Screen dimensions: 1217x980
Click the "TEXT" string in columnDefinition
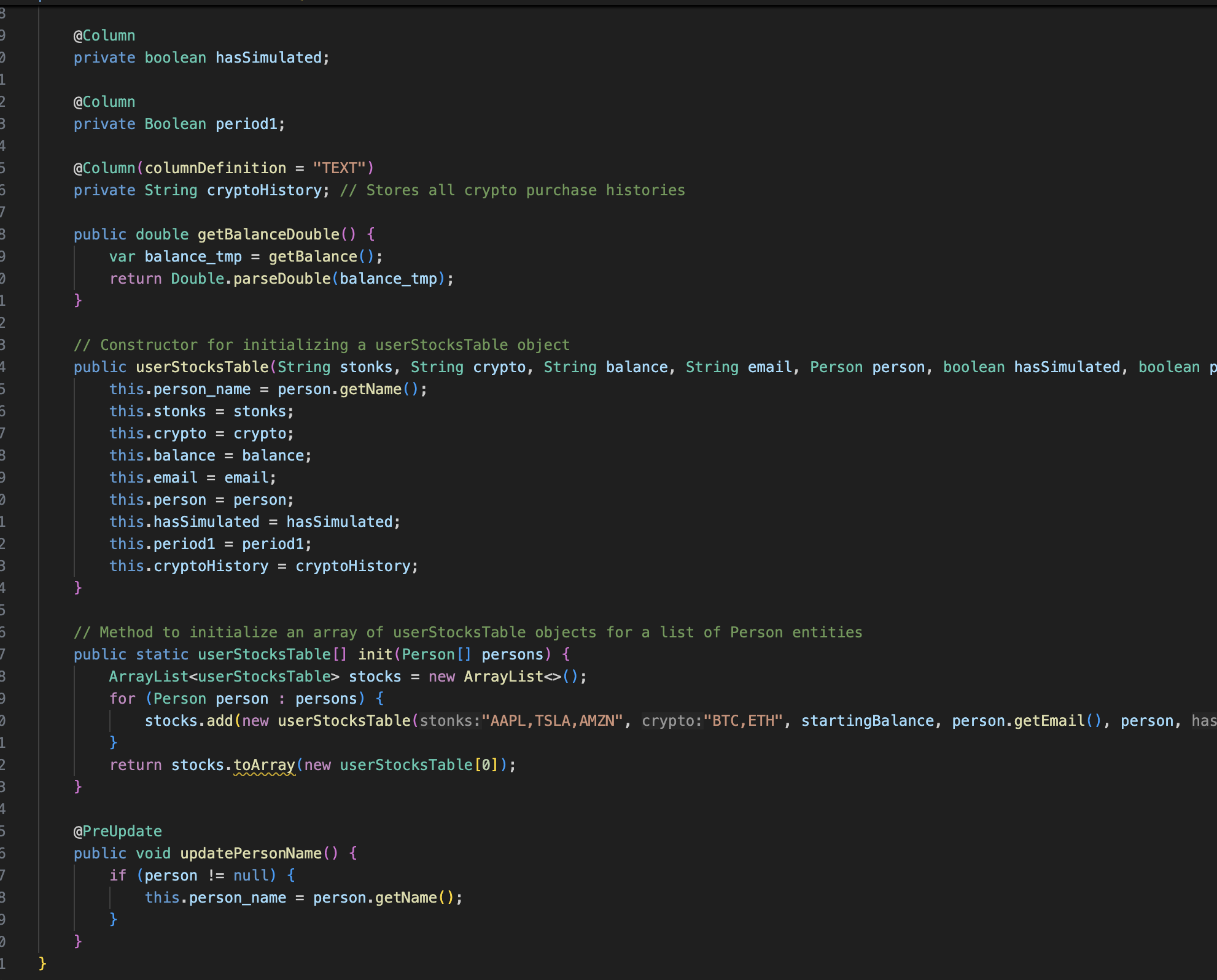pos(339,168)
